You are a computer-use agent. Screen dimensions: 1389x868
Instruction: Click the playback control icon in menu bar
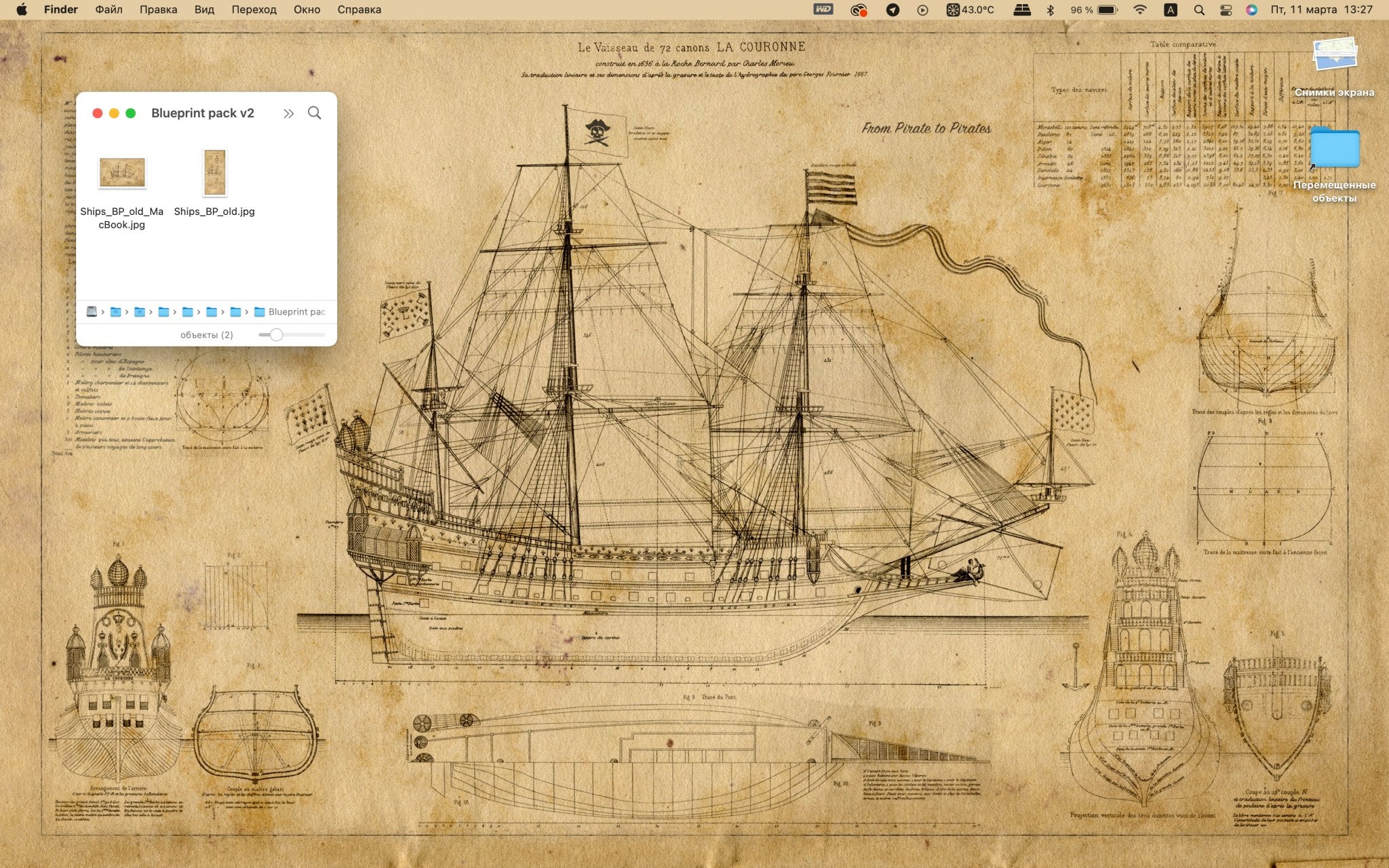923,9
